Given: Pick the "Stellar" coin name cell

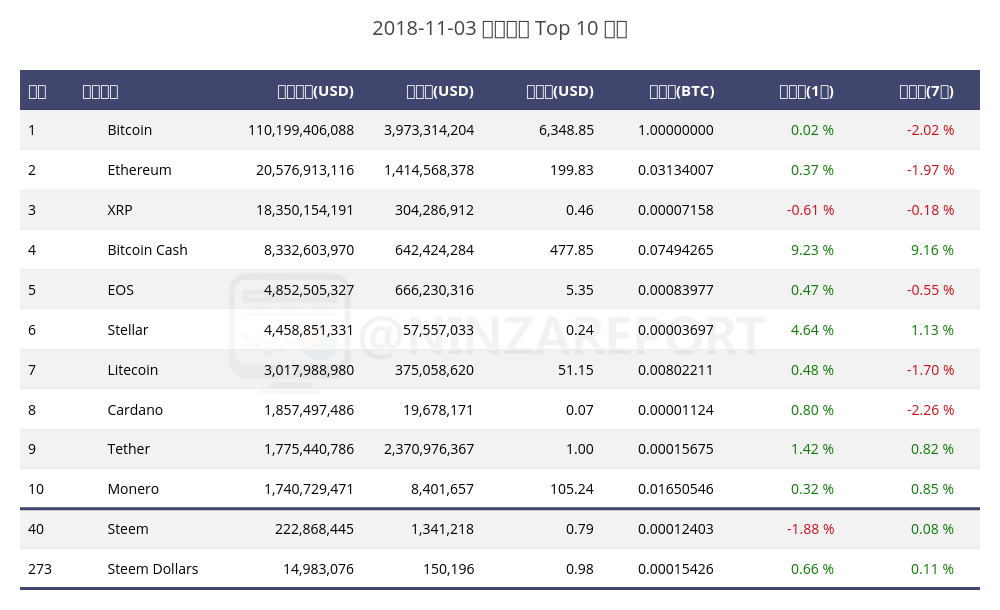Looking at the screenshot, I should click(x=128, y=330).
